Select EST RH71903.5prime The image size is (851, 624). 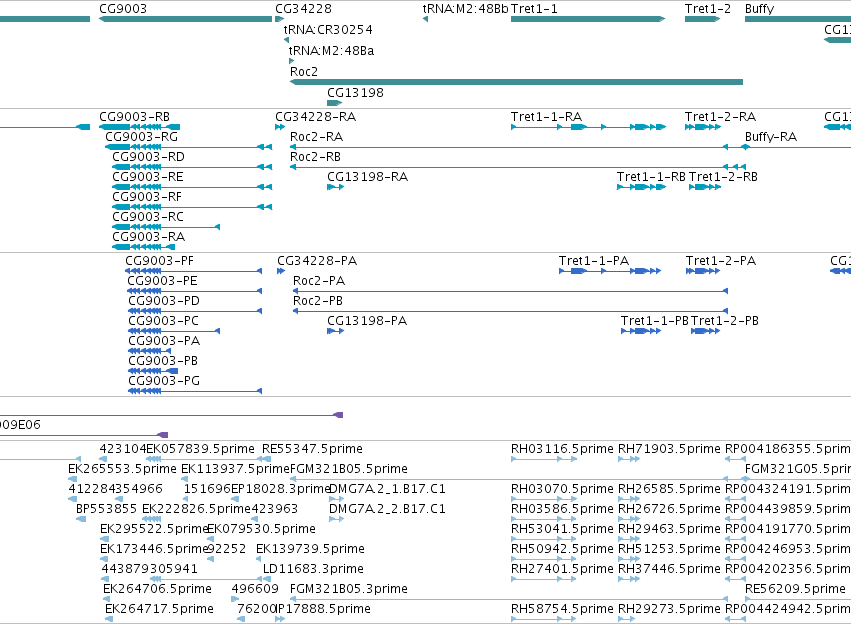[x=669, y=450]
